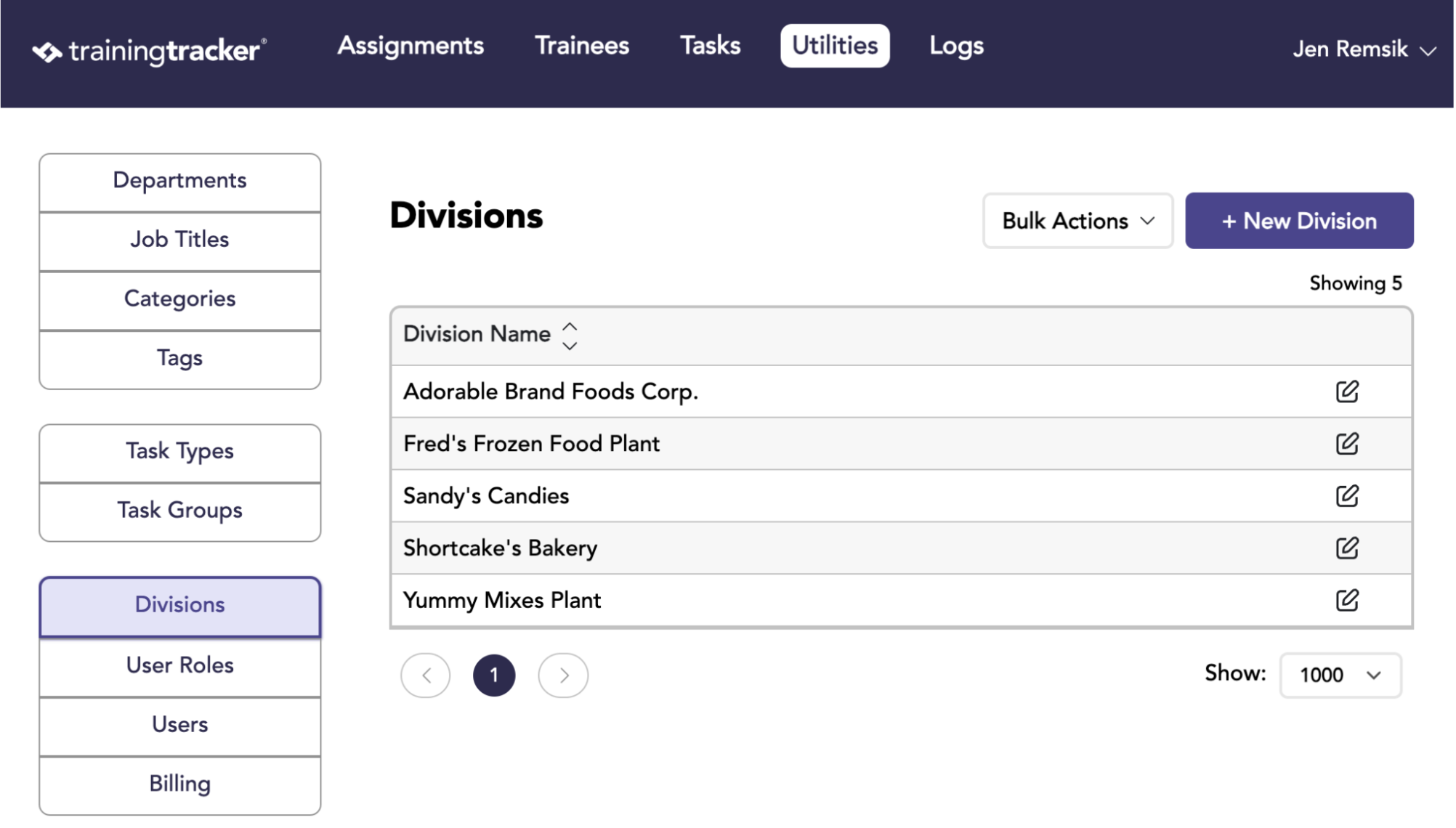This screenshot has width=1456, height=828.
Task: Sort by Division Name column
Action: (490, 335)
